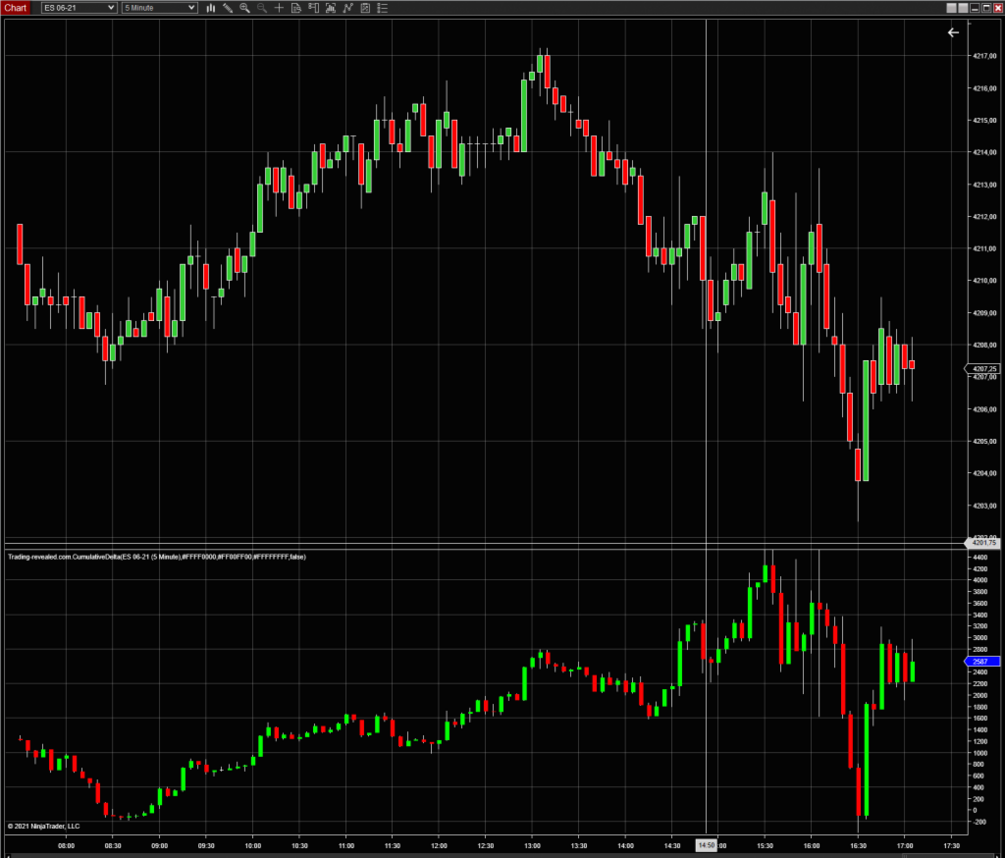Open the bar type chart style icon
The image size is (1005, 858).
pyautogui.click(x=211, y=8)
